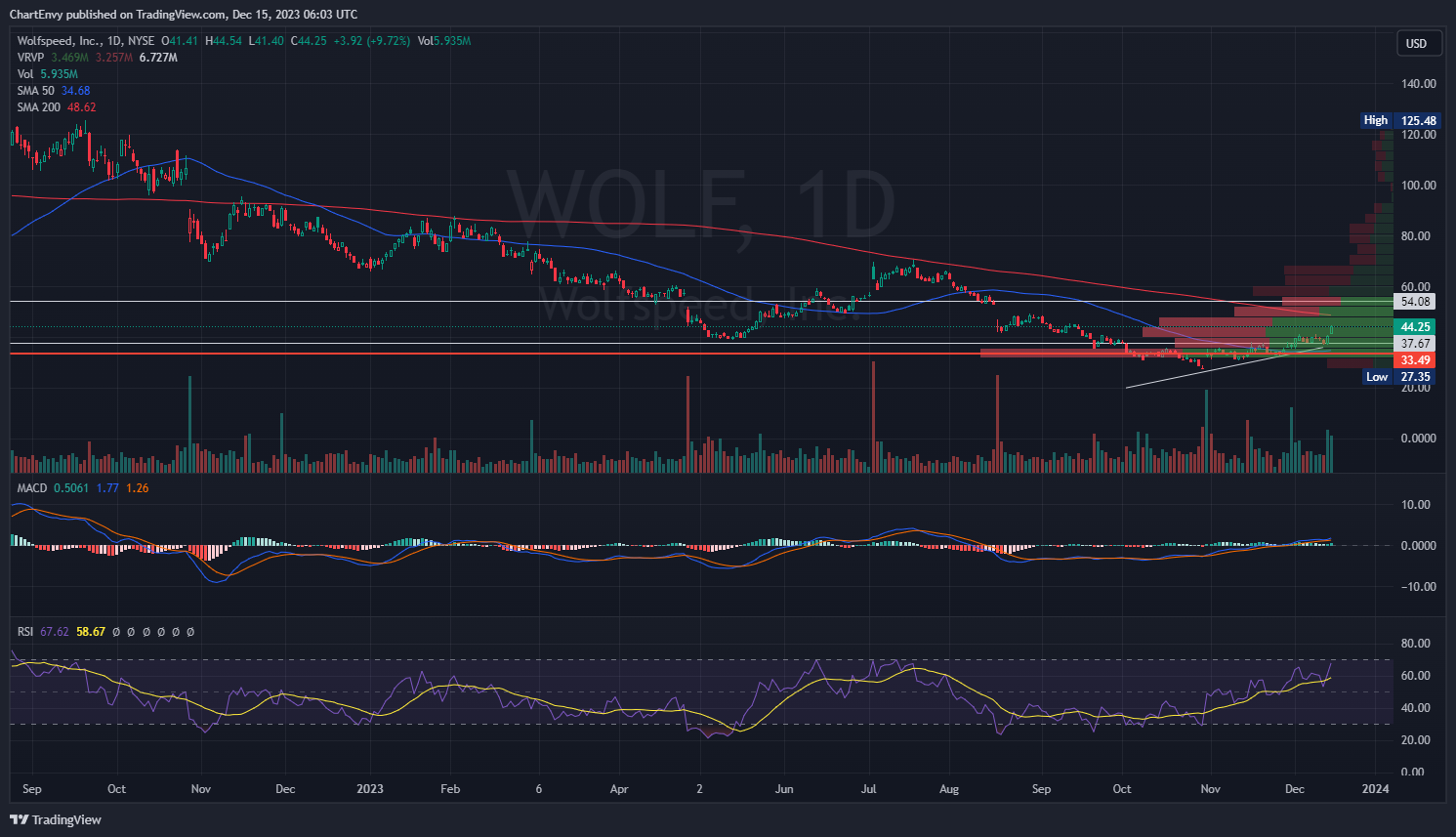The width and height of the screenshot is (1456, 837).
Task: Select the 37.67 horizontal line price label
Action: [x=1416, y=344]
